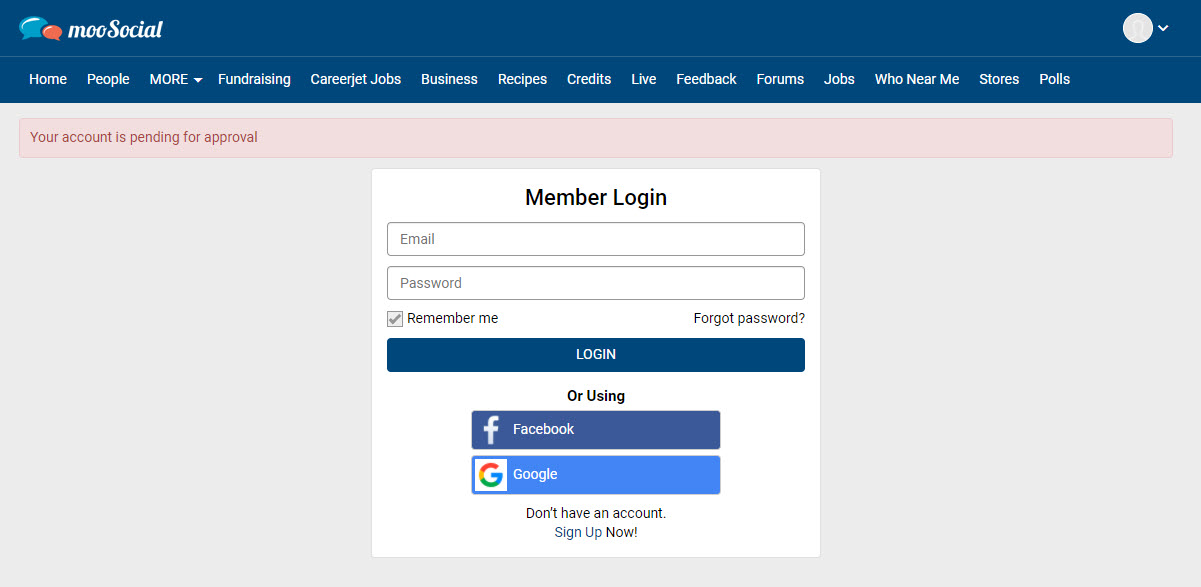Click the LOGIN button
This screenshot has height=587, width=1201.
click(596, 355)
